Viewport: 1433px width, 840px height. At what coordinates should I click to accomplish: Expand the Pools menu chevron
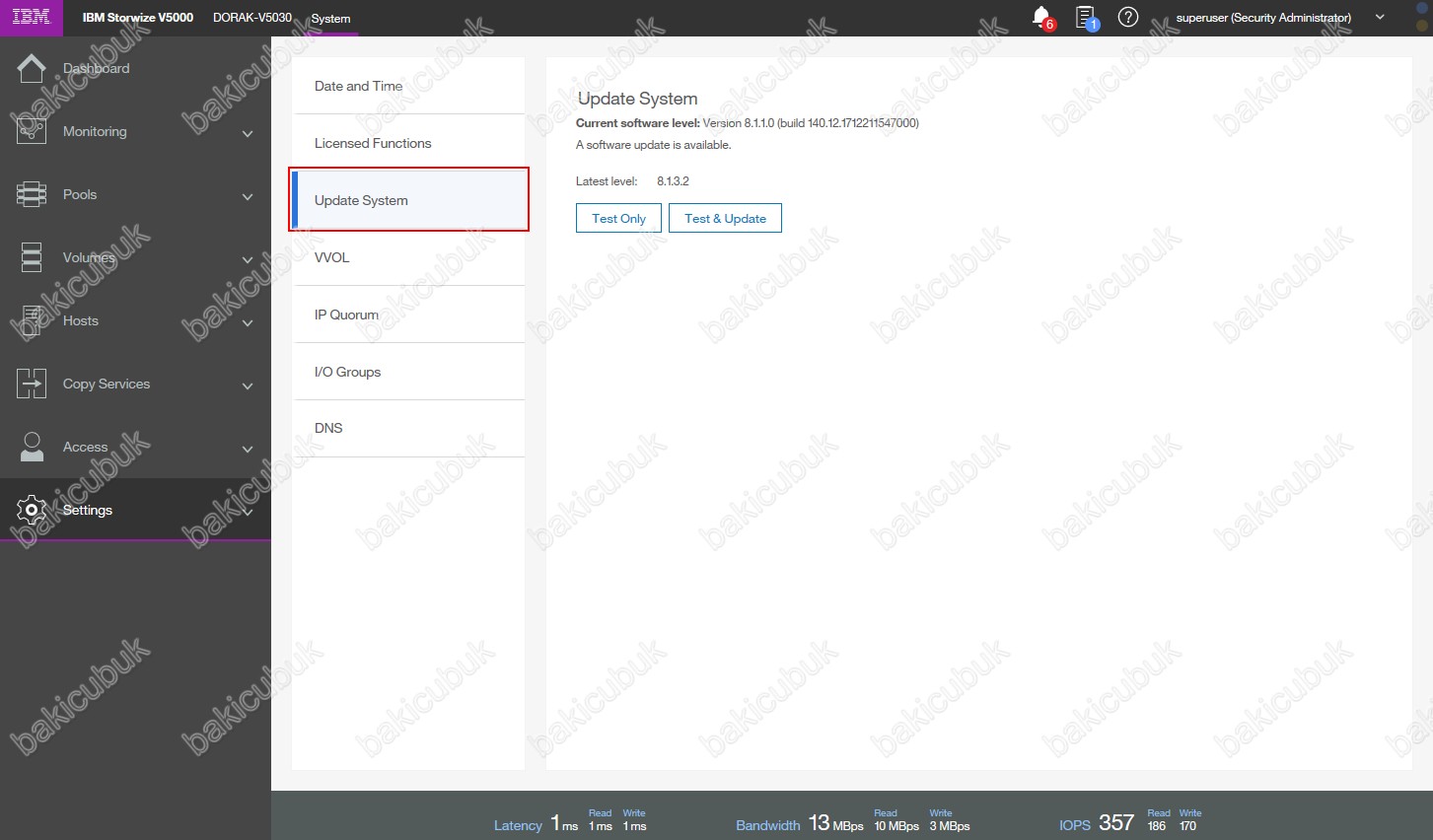pos(248,196)
